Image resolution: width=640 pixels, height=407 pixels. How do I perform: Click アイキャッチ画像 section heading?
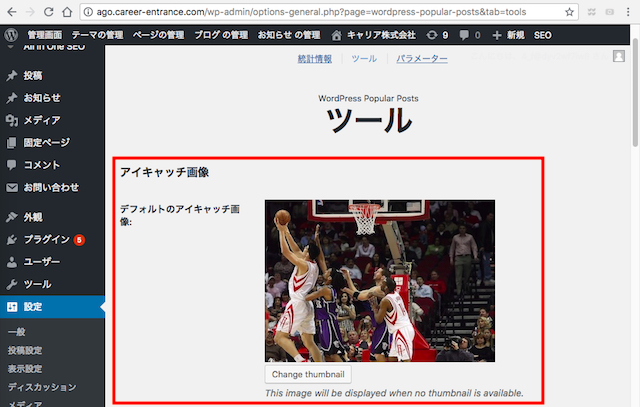tap(164, 172)
